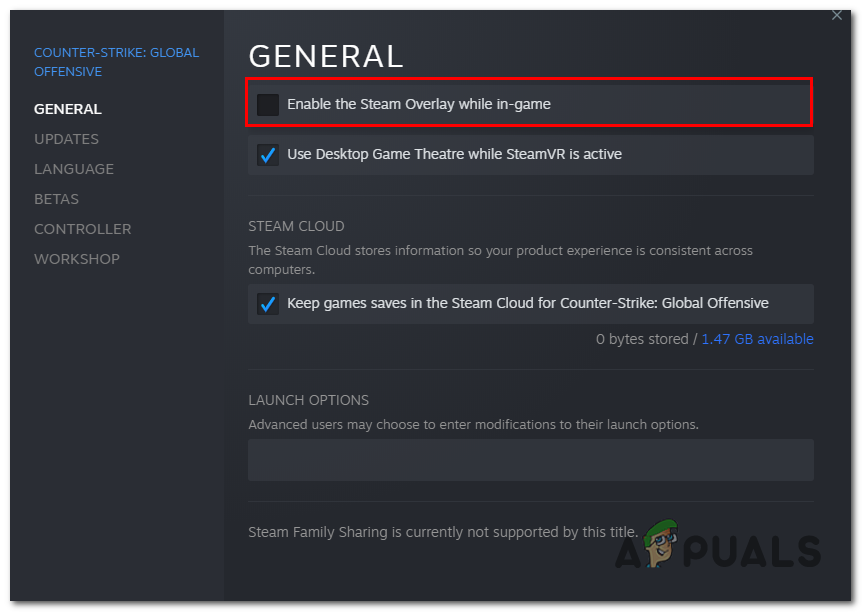862x612 pixels.
Task: Click the Desktop Game Theatre label text
Action: [454, 155]
